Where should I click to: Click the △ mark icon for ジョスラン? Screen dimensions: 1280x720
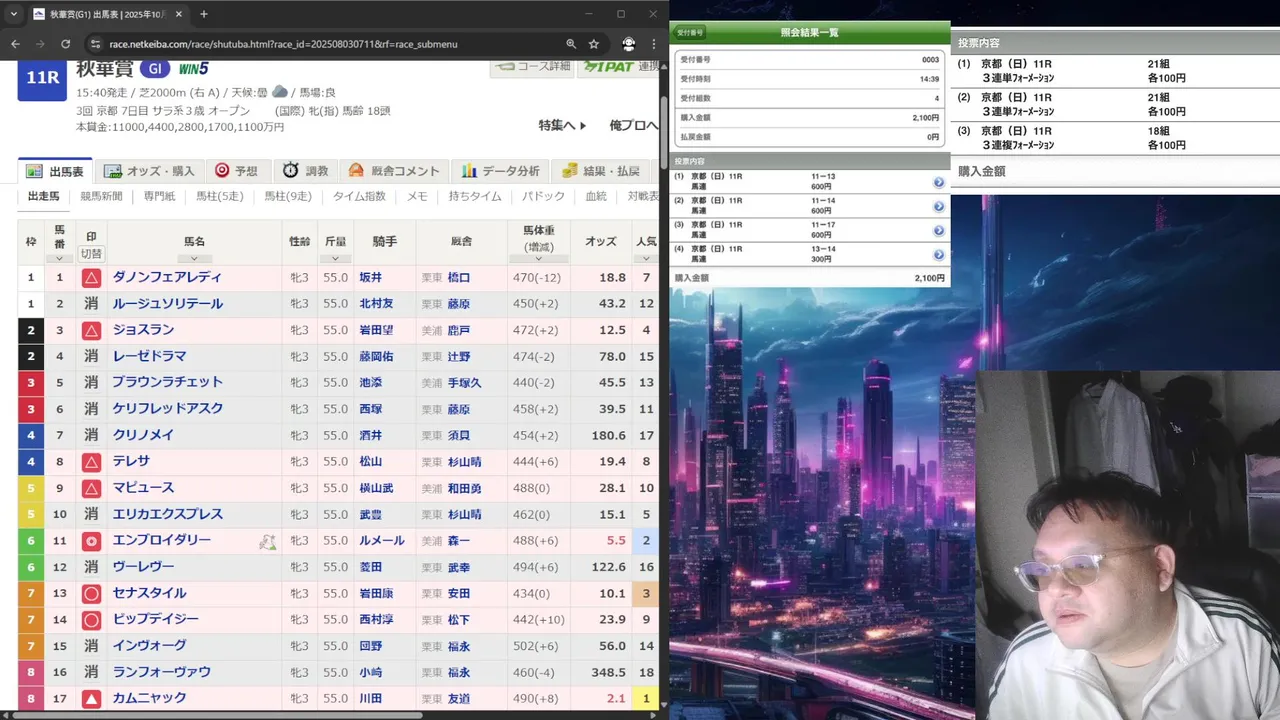pyautogui.click(x=91, y=330)
